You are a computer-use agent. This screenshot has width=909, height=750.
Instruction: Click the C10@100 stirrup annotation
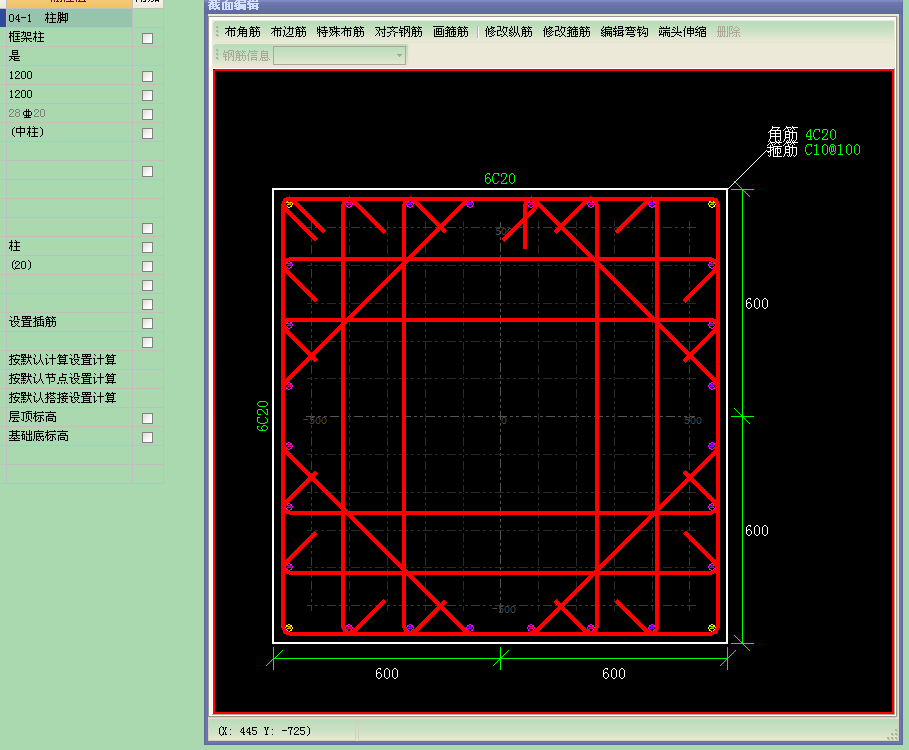pyautogui.click(x=832, y=150)
